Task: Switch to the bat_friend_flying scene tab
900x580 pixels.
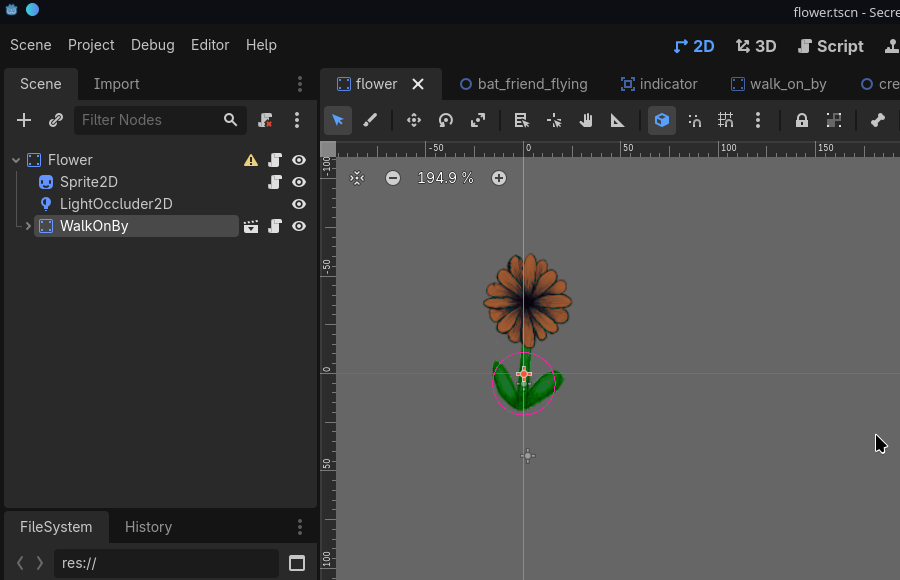Action: tap(523, 84)
